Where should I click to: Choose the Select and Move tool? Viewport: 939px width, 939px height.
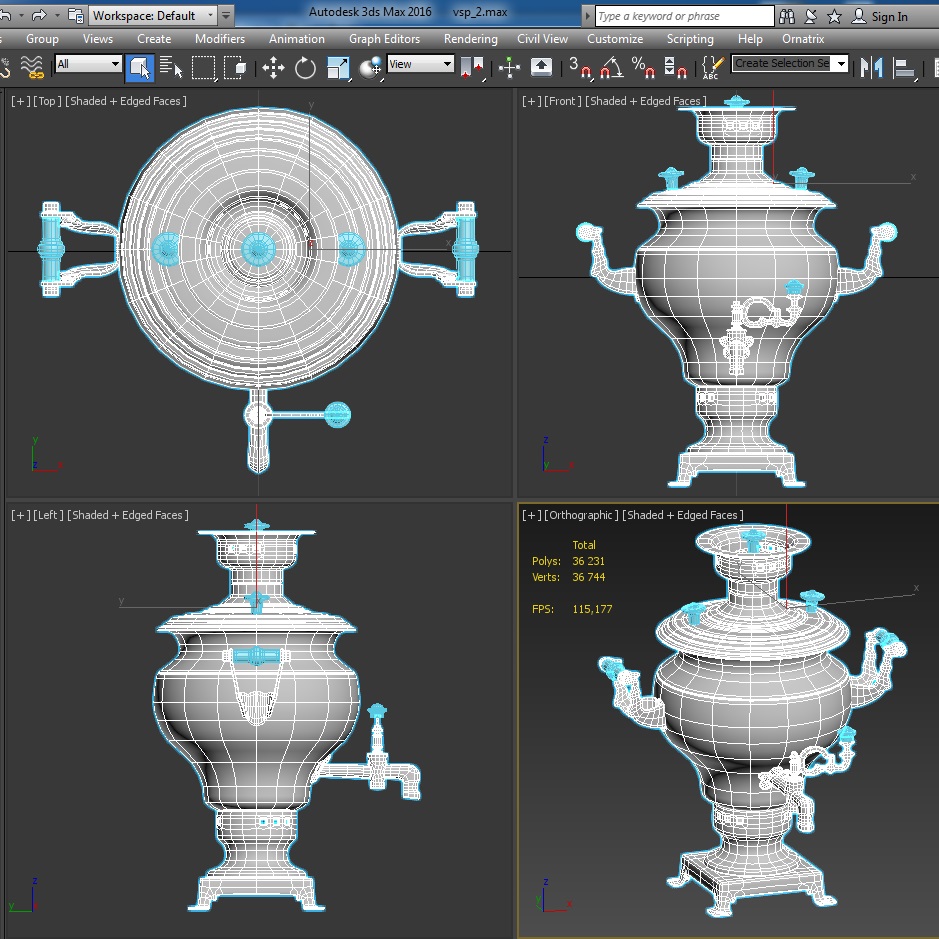pos(273,67)
